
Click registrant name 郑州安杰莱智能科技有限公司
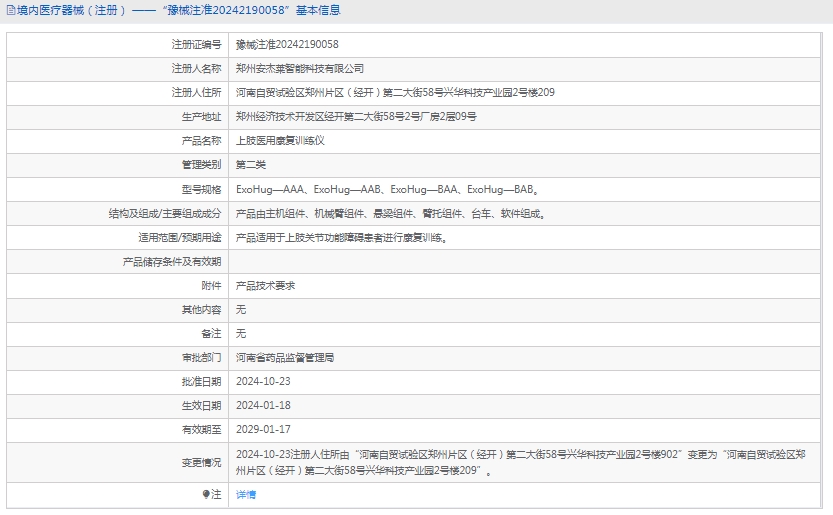click(x=299, y=69)
